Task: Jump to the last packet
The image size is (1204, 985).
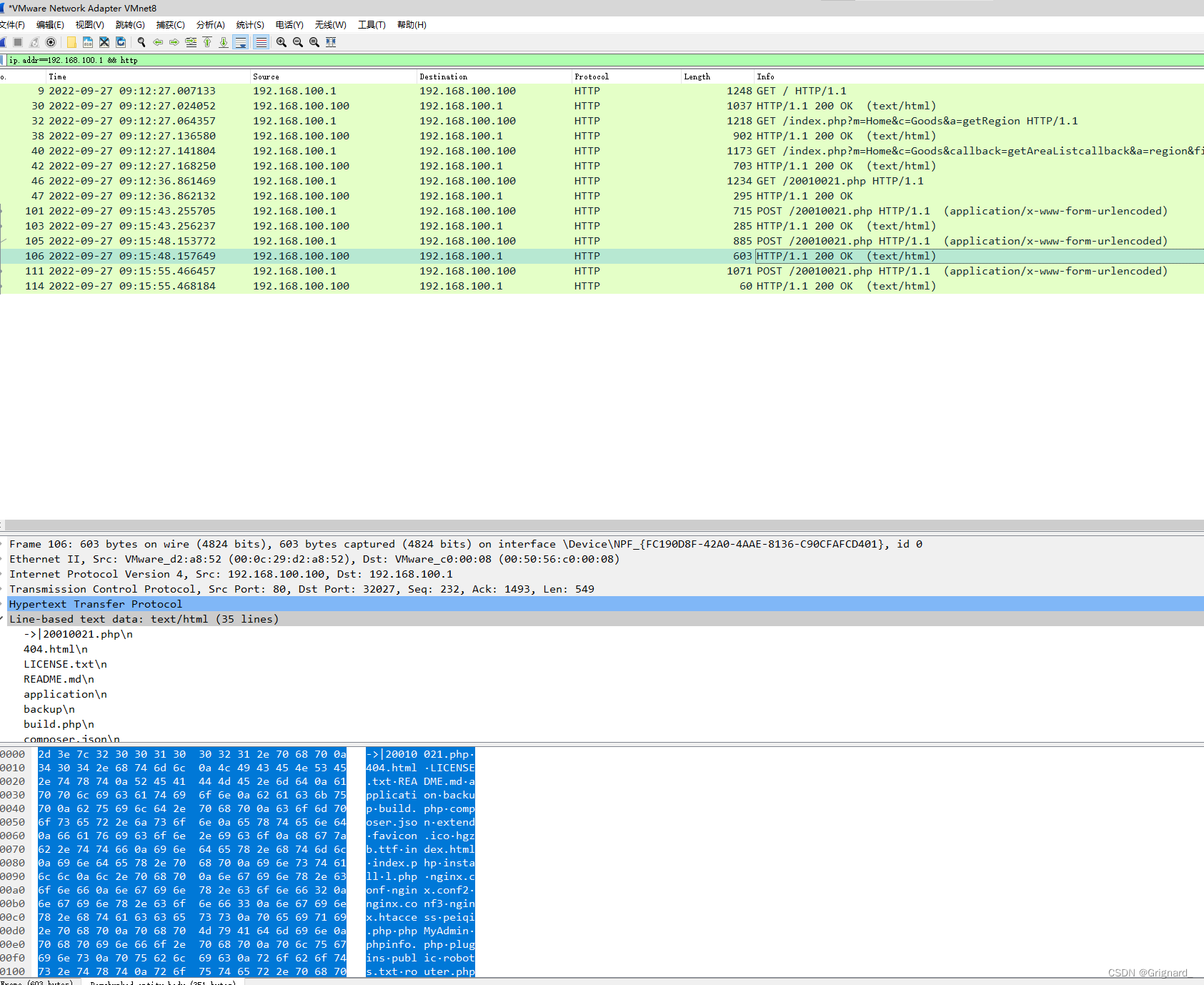Action: [x=224, y=42]
